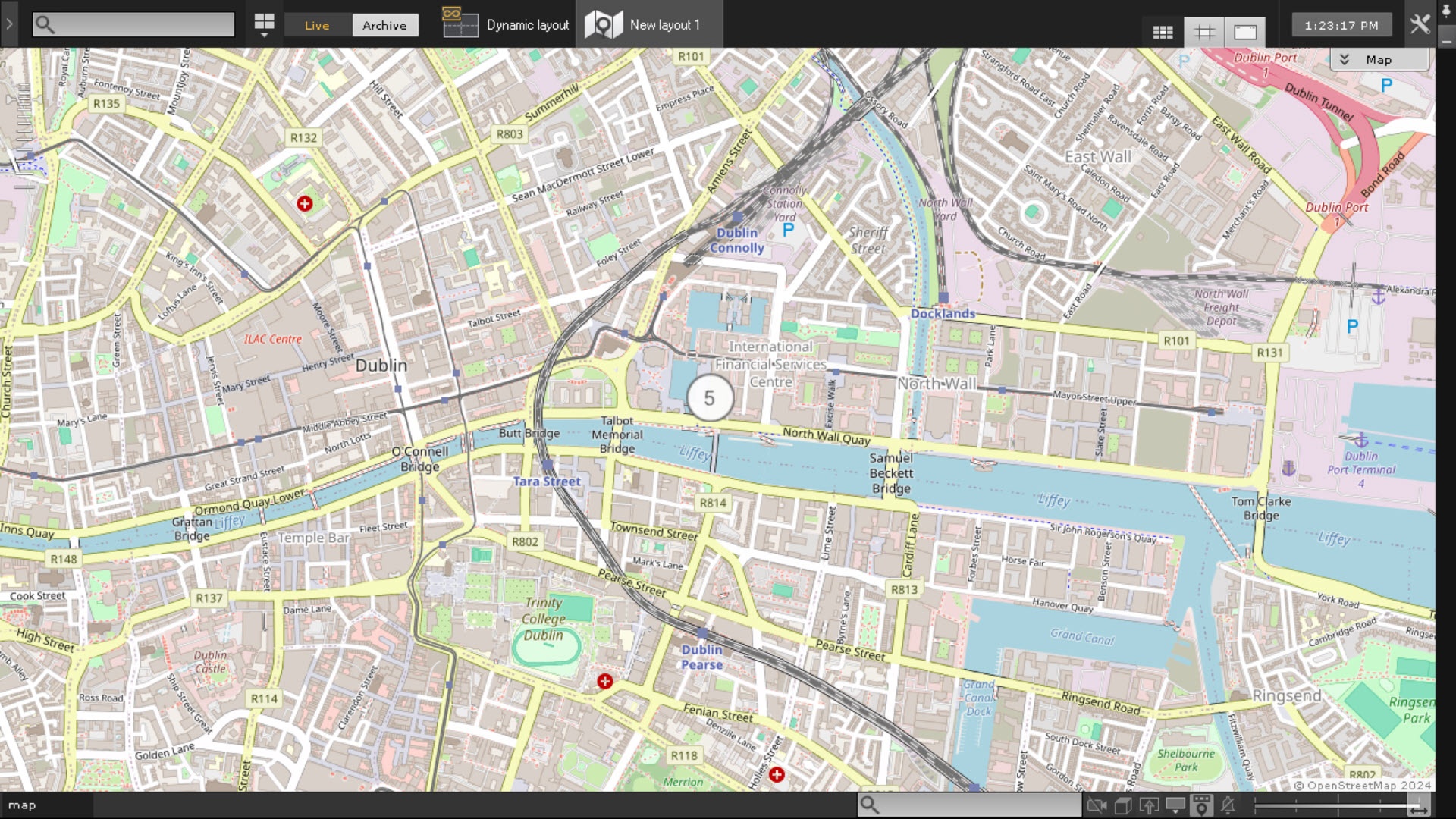Click the single window view icon
1456x819 pixels.
point(1245,32)
